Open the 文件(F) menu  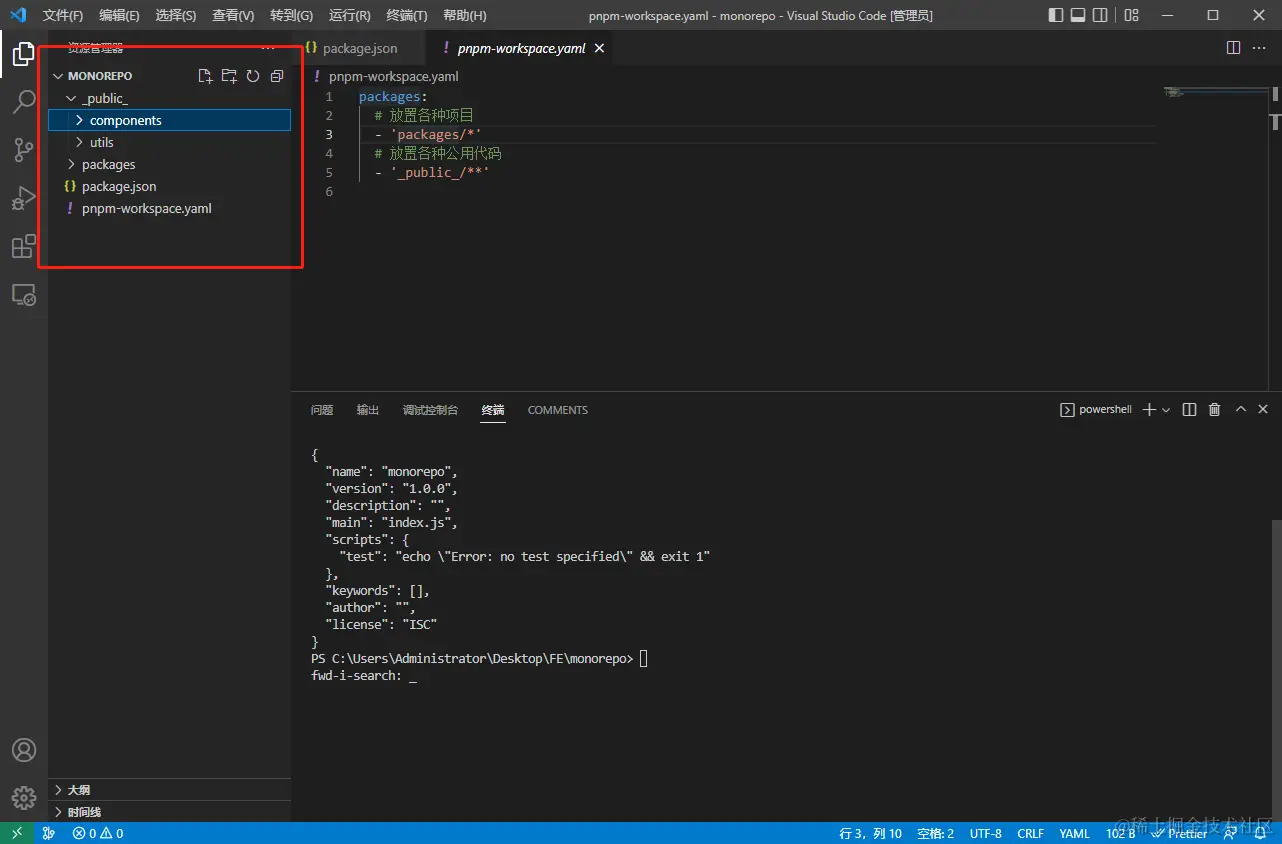63,15
